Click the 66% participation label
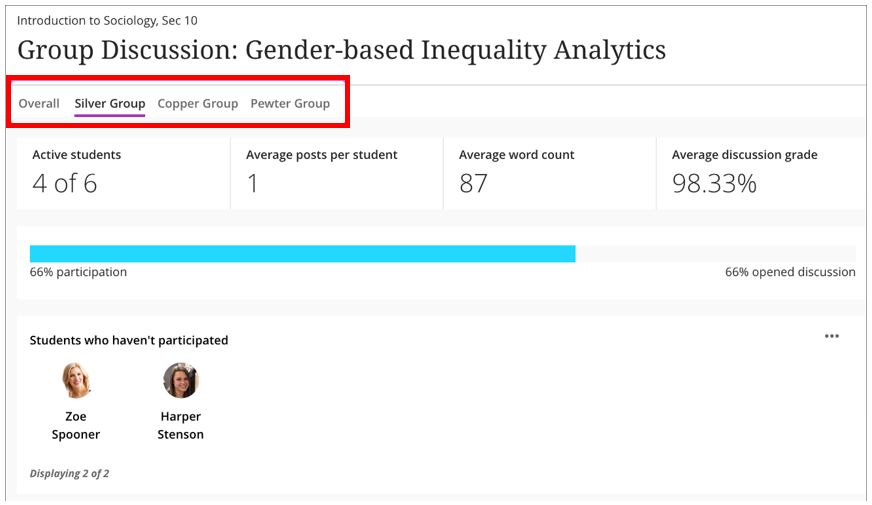Viewport: 872px width, 505px height. pyautogui.click(x=78, y=272)
